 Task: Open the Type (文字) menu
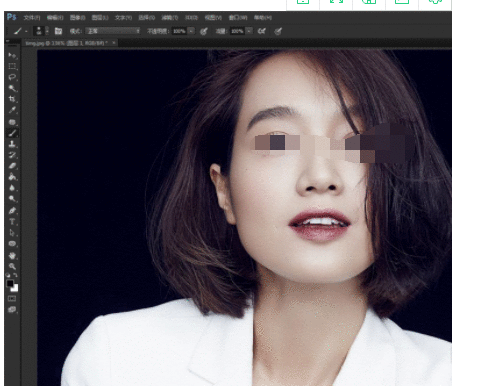(123, 18)
